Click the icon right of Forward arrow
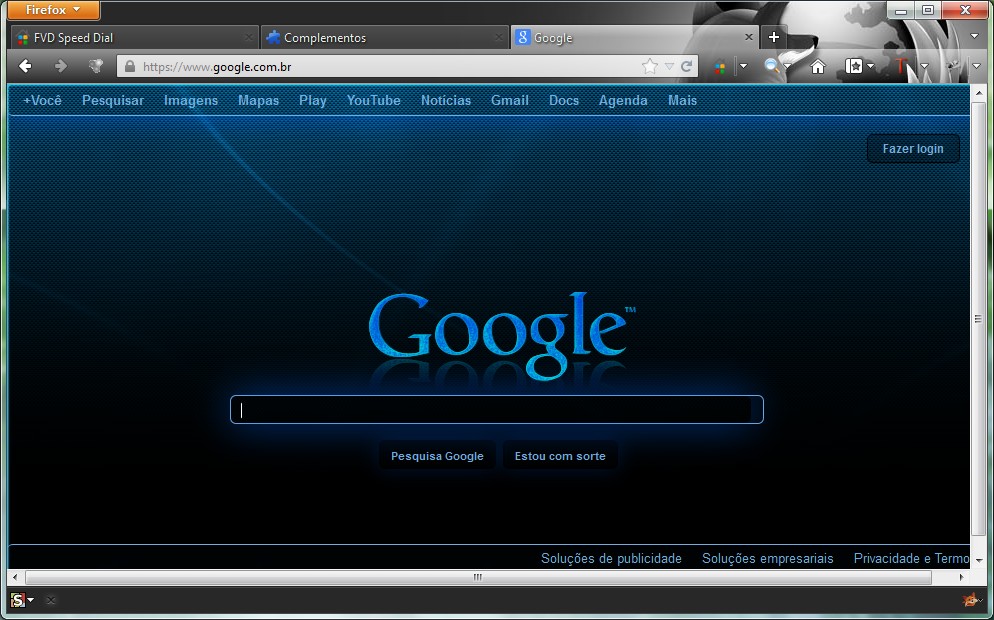The height and width of the screenshot is (620, 994). (x=96, y=66)
